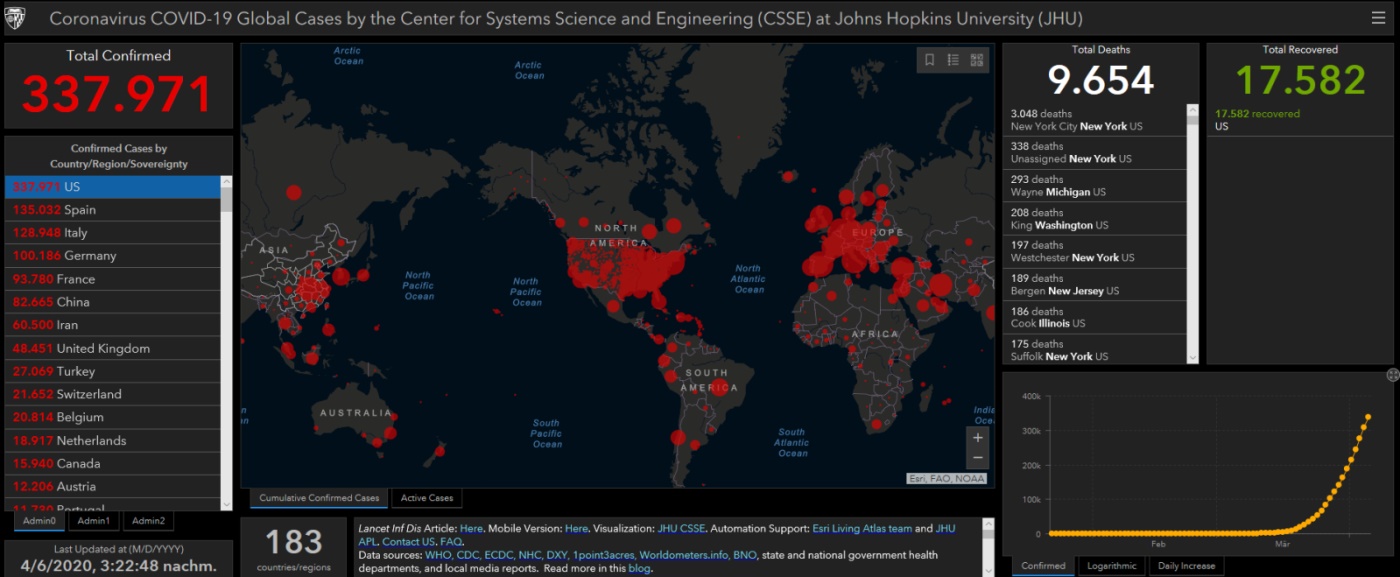Select Austria with 12.206 cases
Image resolution: width=1400 pixels, height=577 pixels.
click(x=112, y=486)
